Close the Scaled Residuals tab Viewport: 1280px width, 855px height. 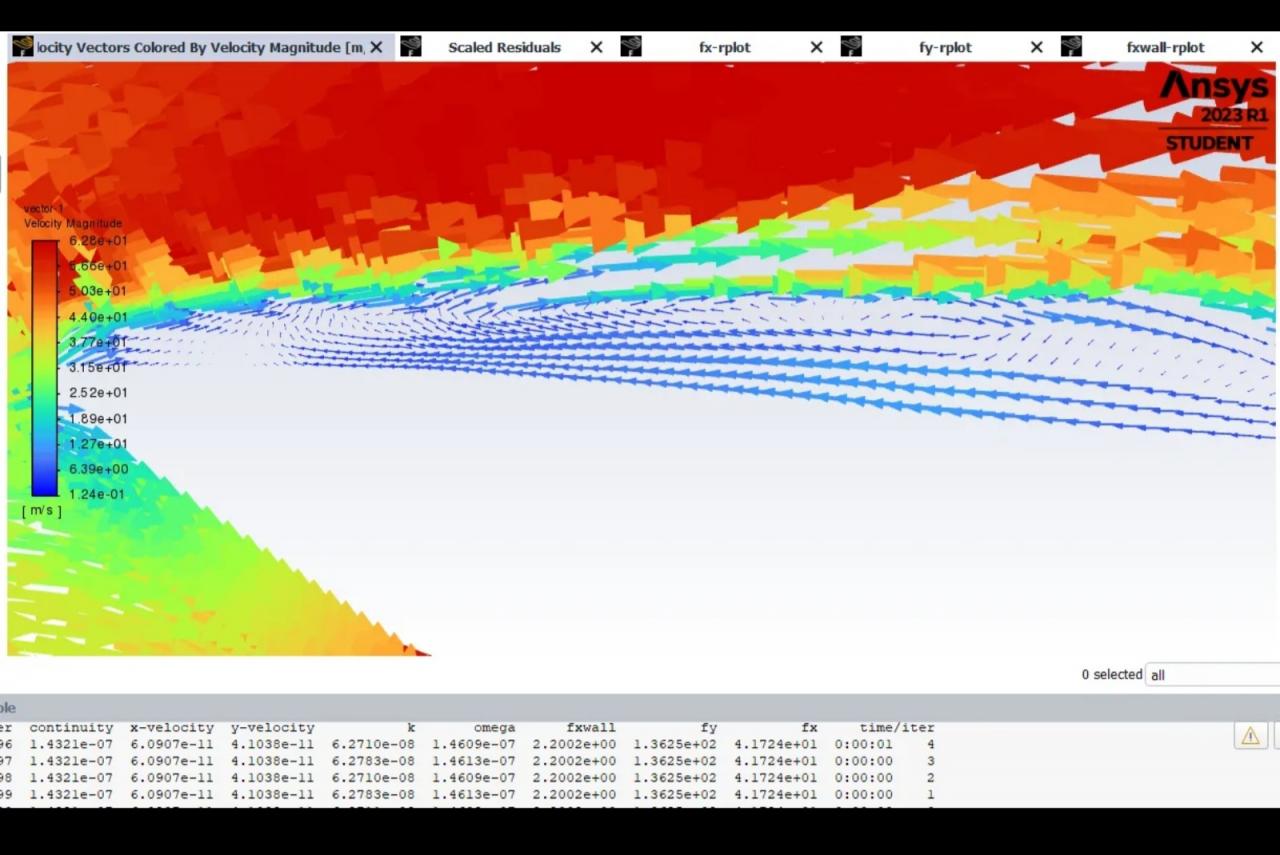(x=596, y=47)
